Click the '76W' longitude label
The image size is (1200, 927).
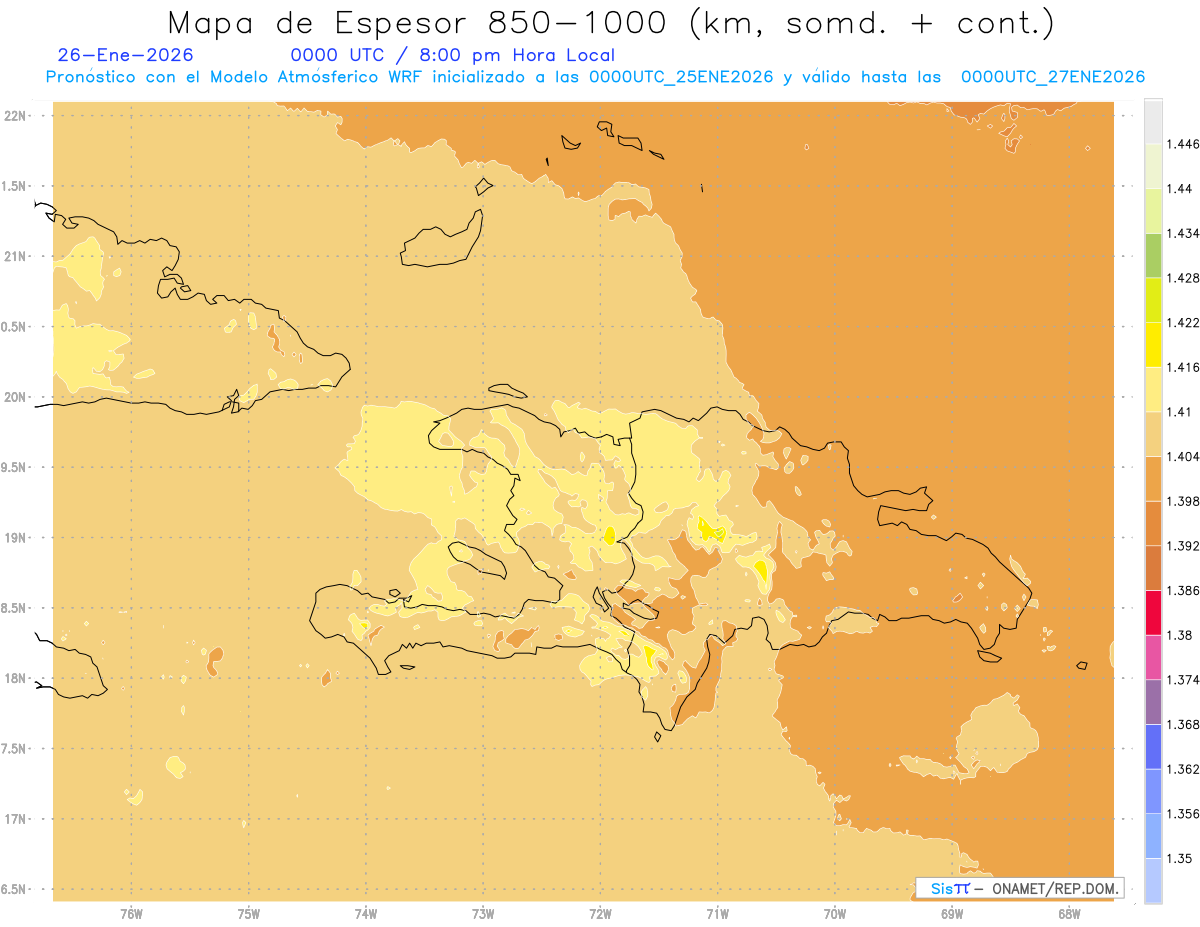[131, 913]
